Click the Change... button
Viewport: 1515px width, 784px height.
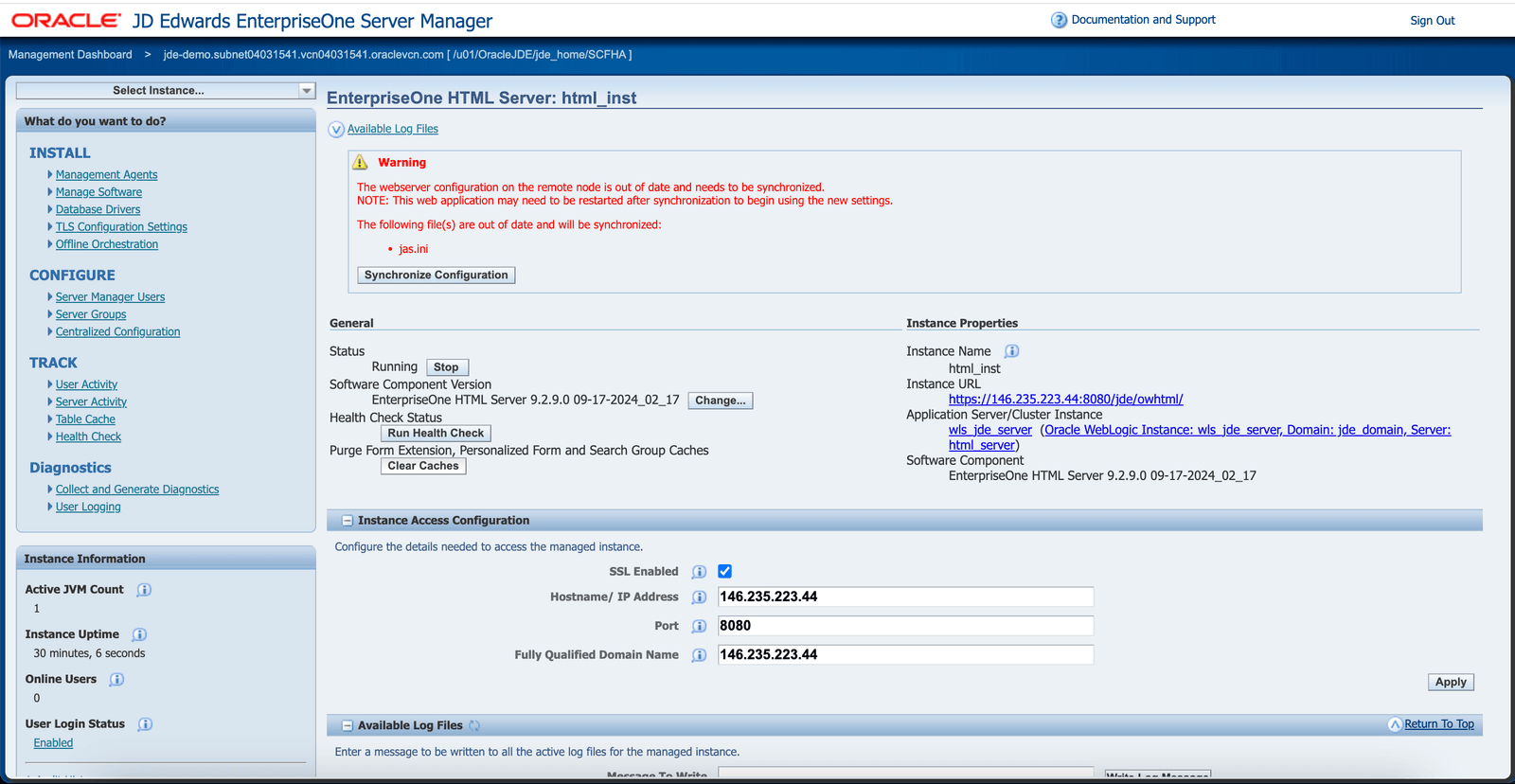[x=720, y=401]
